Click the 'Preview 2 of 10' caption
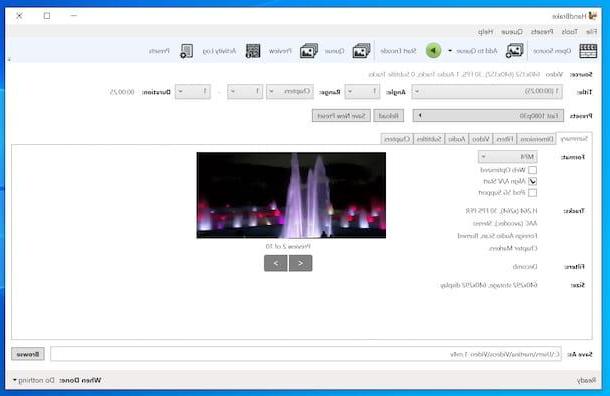 (x=288, y=246)
